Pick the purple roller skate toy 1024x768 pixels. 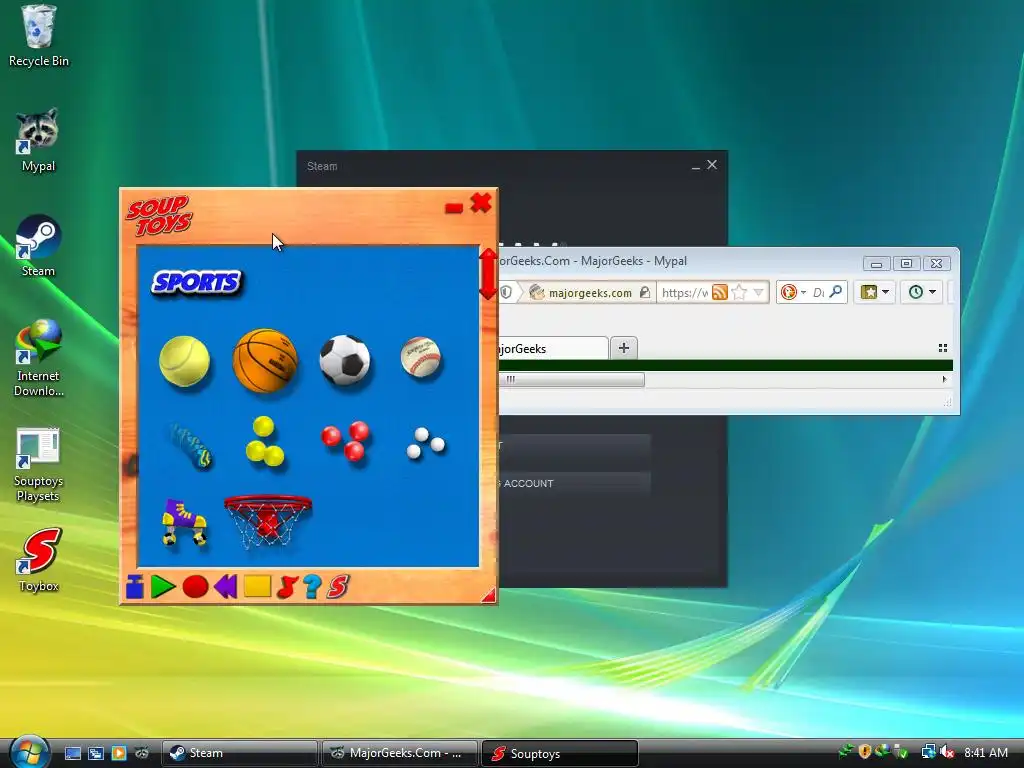pyautogui.click(x=184, y=521)
